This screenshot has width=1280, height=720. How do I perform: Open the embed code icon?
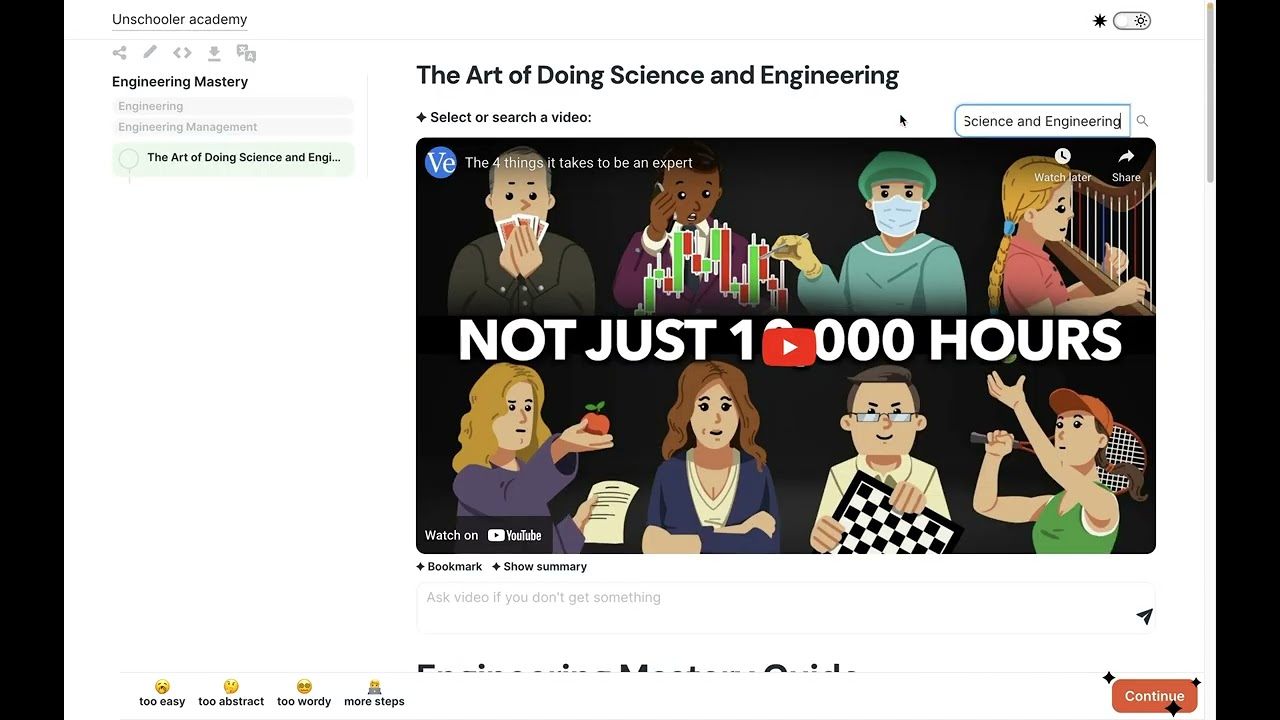(182, 53)
